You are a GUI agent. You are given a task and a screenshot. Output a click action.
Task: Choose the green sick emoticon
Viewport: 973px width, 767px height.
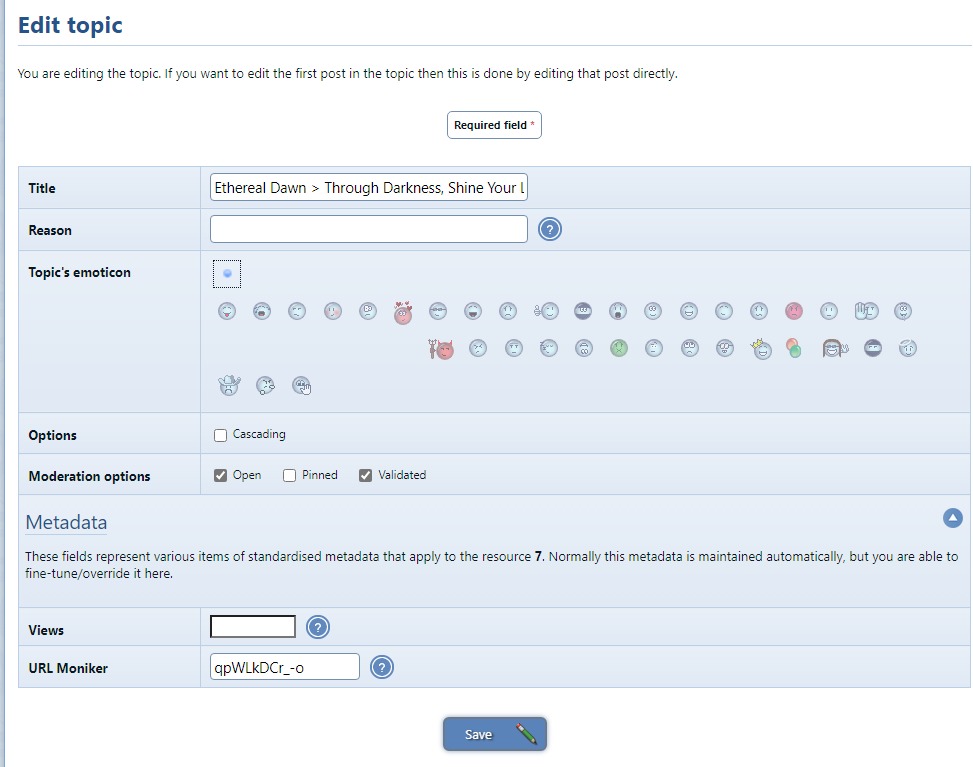coord(619,349)
